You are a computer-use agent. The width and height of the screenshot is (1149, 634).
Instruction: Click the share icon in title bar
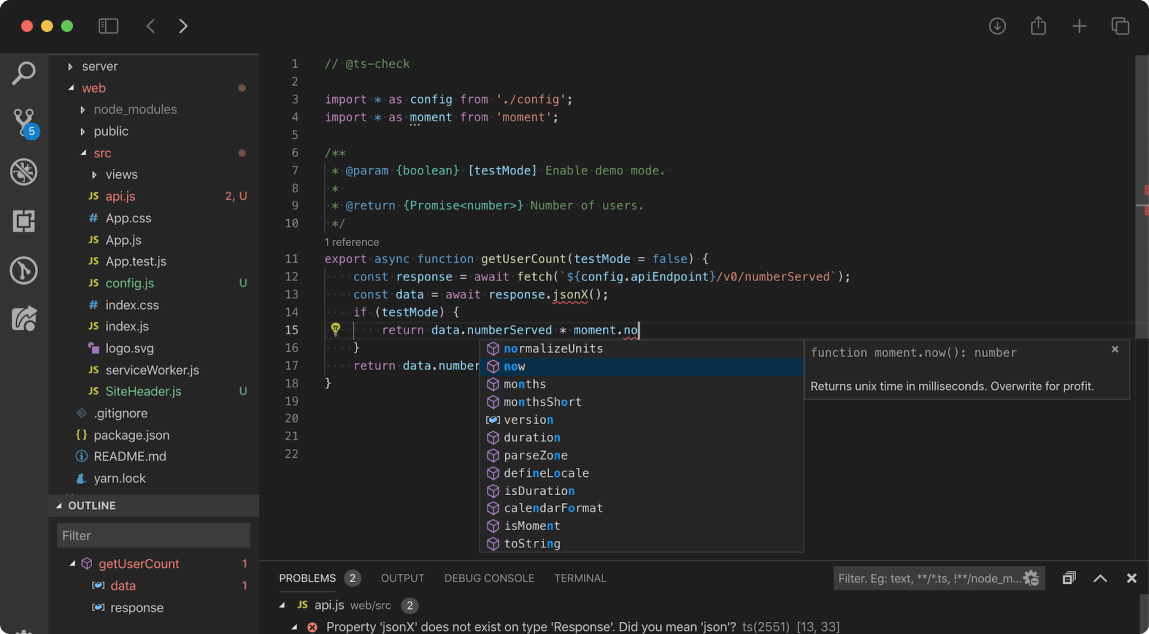[x=1038, y=26]
